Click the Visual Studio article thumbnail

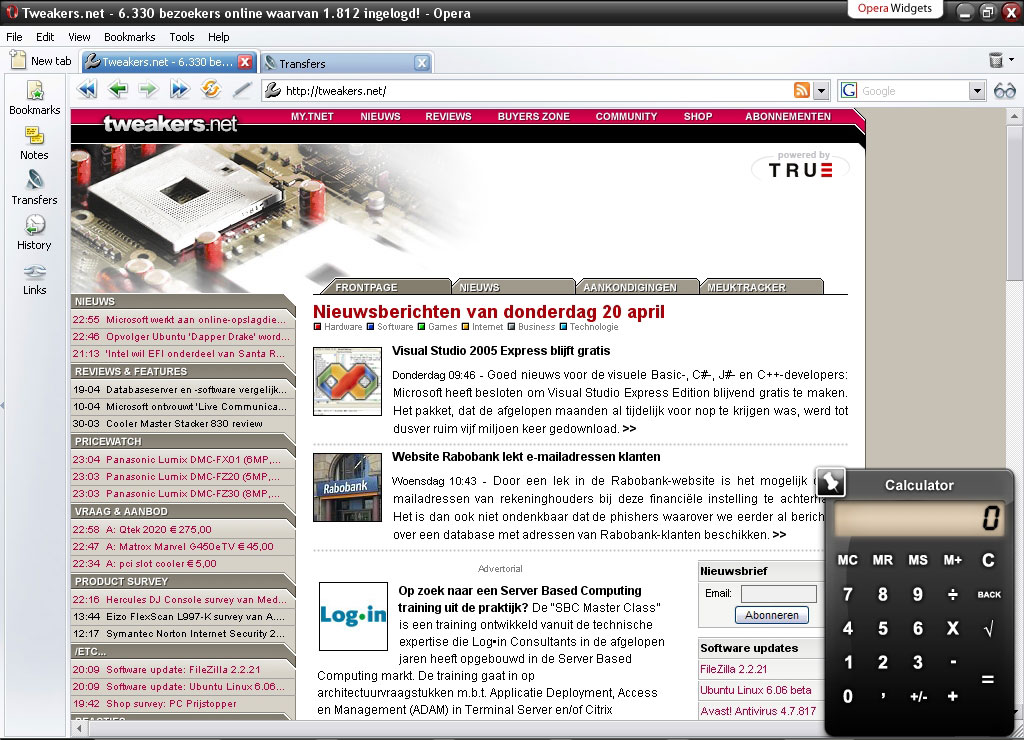pyautogui.click(x=347, y=381)
